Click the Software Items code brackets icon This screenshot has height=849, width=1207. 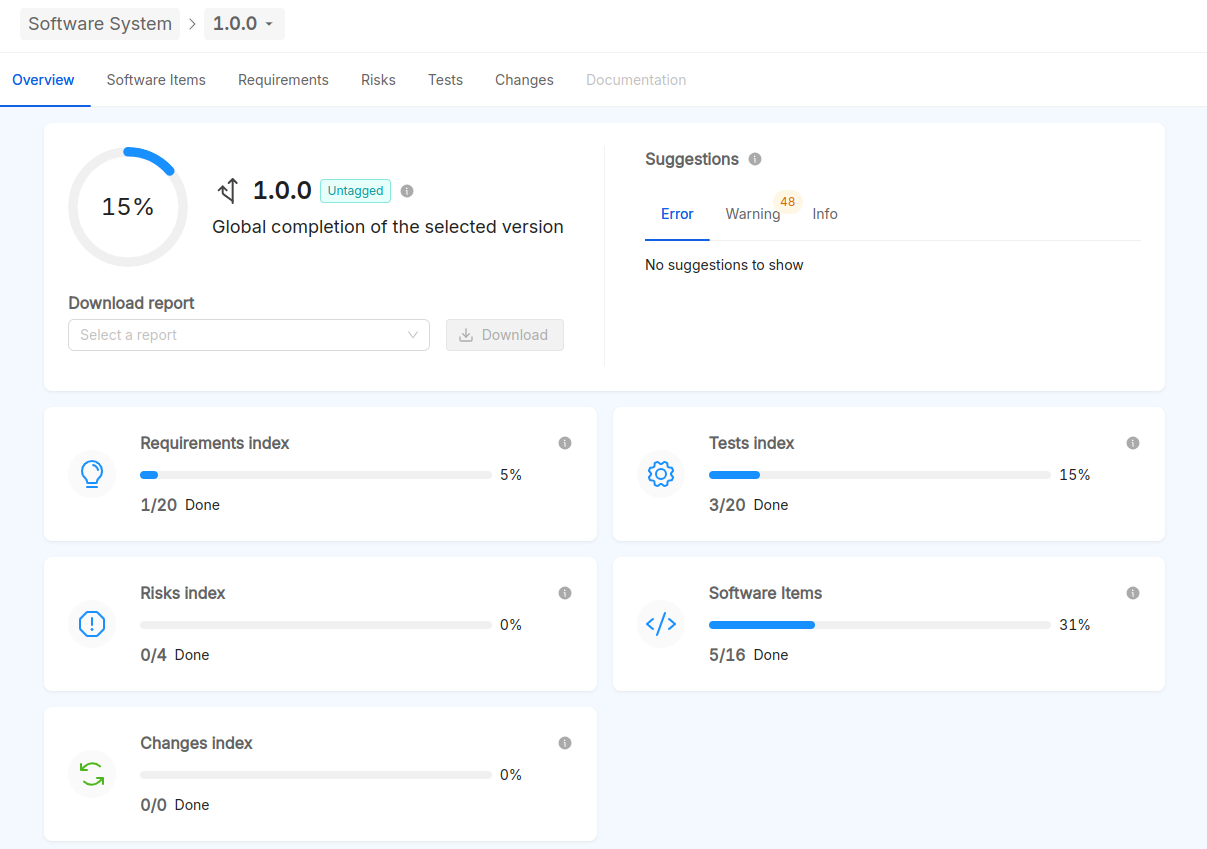tap(661, 624)
